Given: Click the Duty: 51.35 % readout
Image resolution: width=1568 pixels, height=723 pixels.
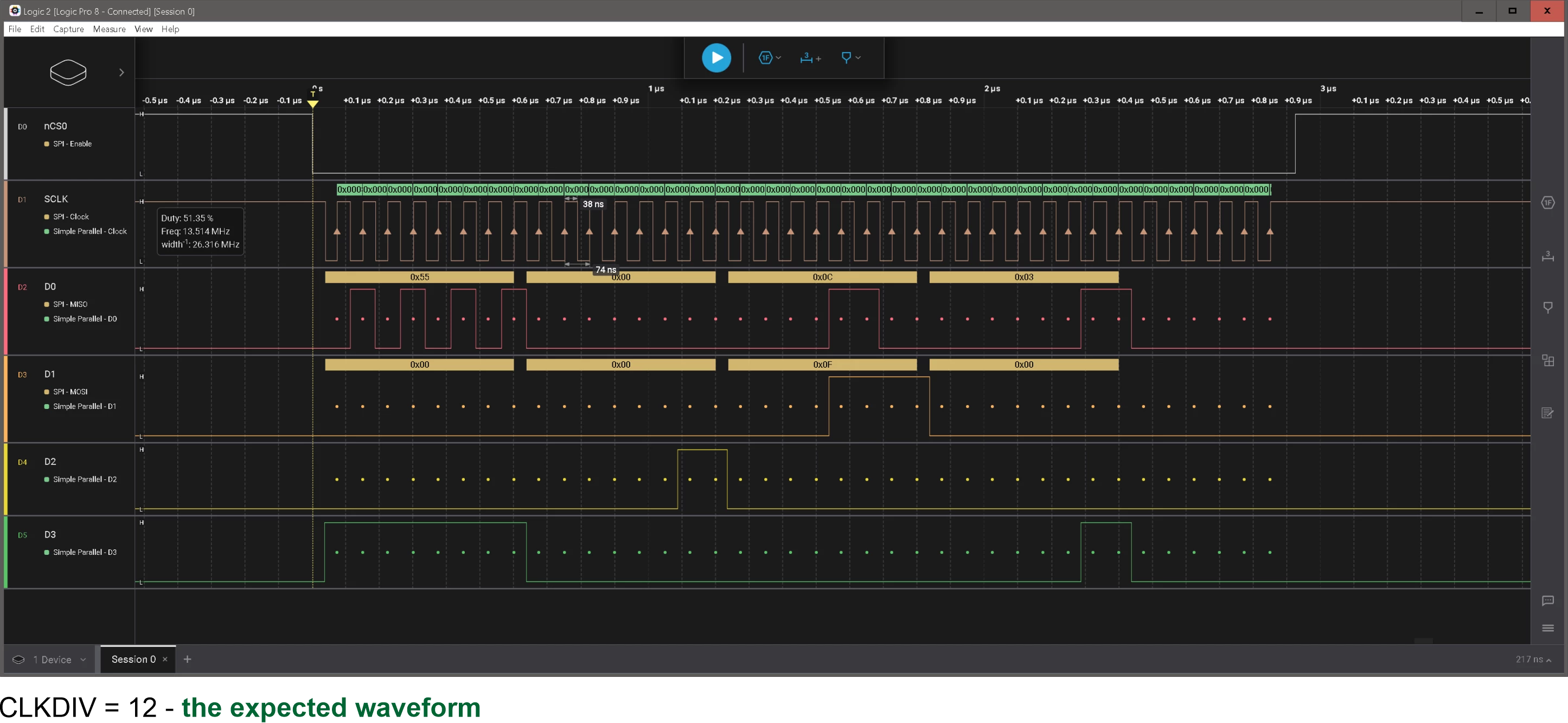Looking at the screenshot, I should coord(187,218).
